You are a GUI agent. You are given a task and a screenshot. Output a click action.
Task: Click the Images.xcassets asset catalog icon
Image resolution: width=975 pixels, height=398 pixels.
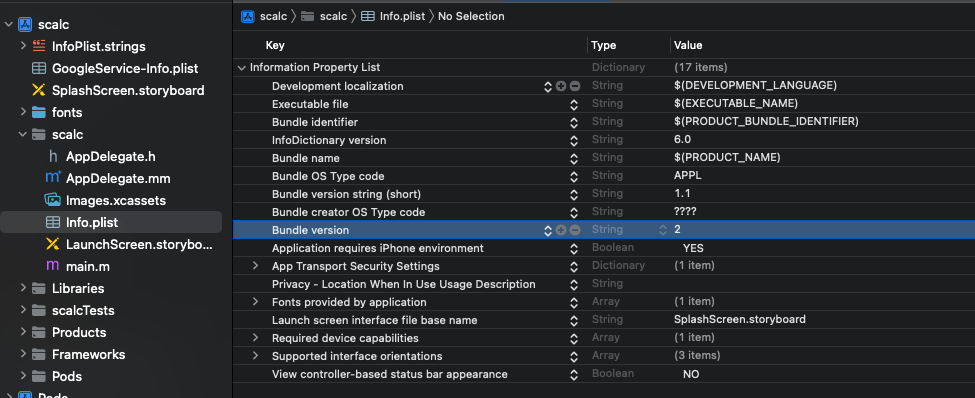click(53, 200)
